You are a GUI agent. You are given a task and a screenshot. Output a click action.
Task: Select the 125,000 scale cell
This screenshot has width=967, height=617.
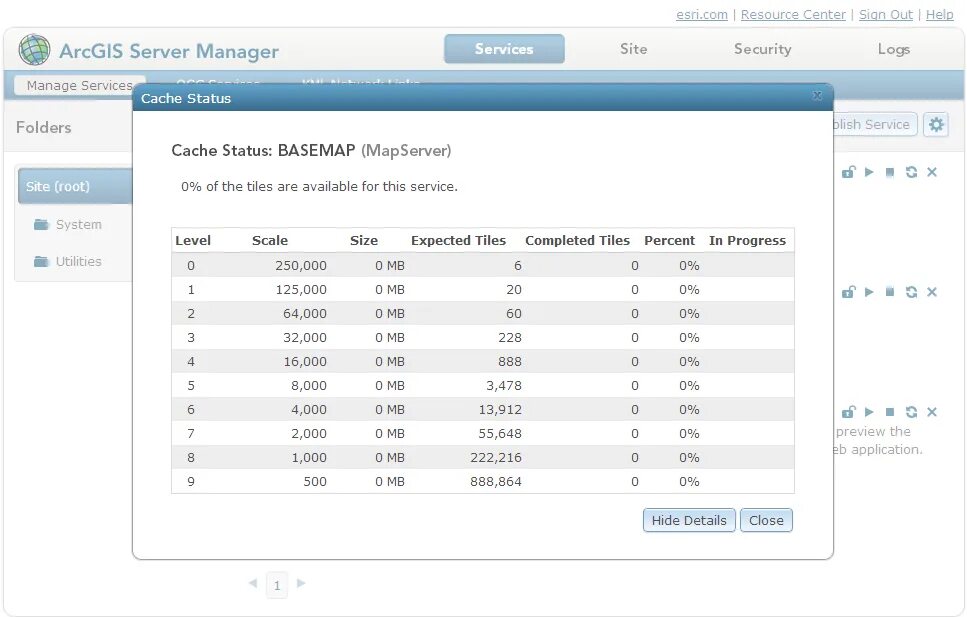[301, 289]
